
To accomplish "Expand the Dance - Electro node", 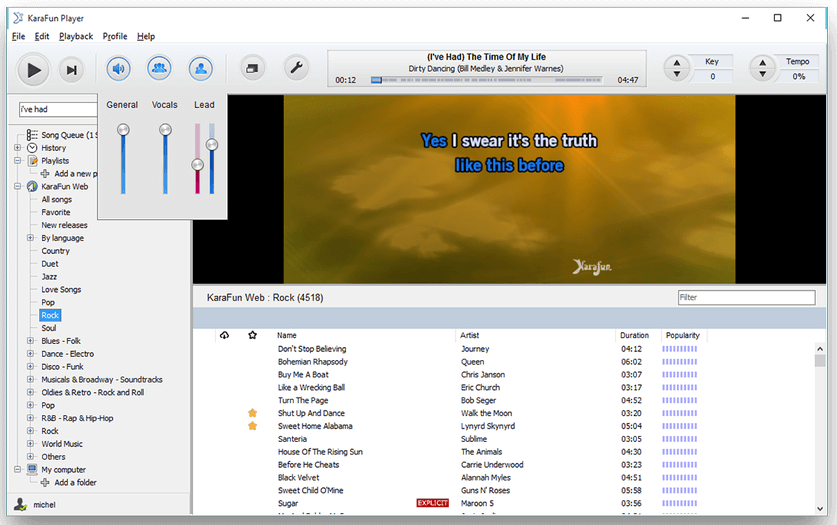I will 30,354.
